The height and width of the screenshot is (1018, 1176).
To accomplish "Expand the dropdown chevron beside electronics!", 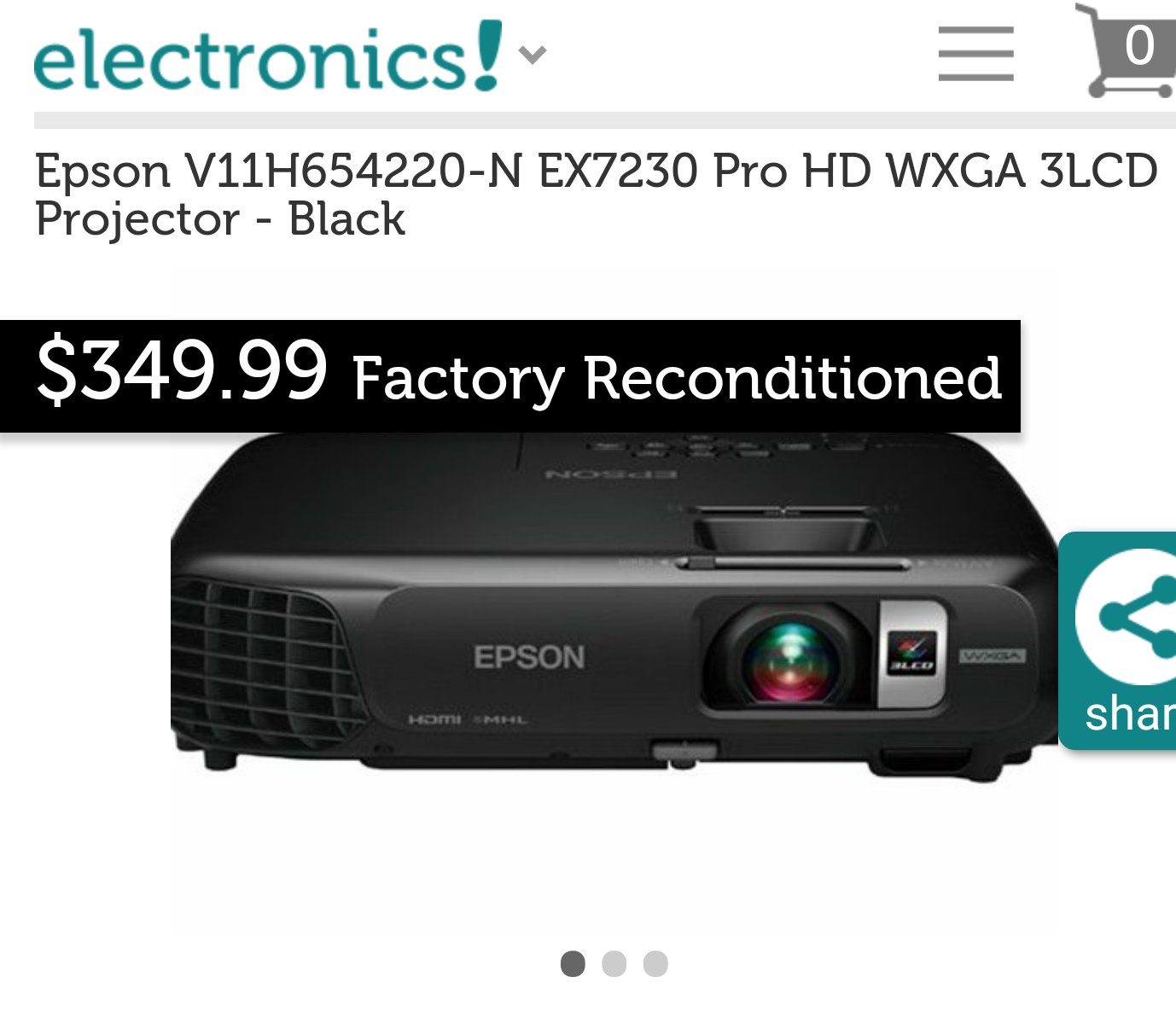I will [533, 55].
